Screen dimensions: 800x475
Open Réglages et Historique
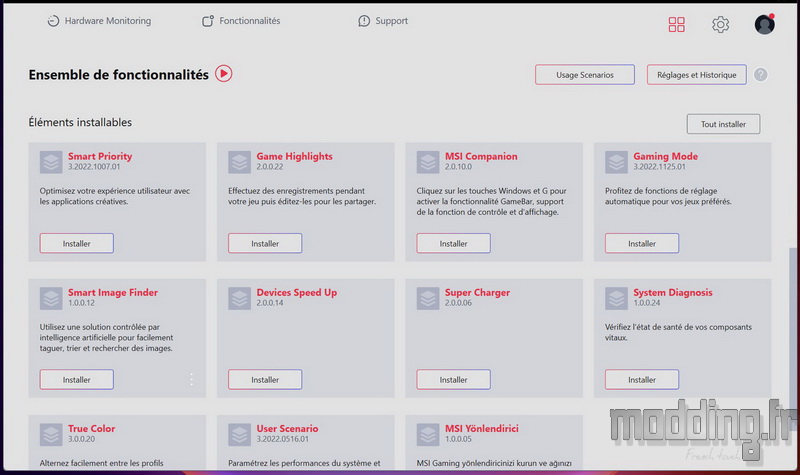(696, 75)
